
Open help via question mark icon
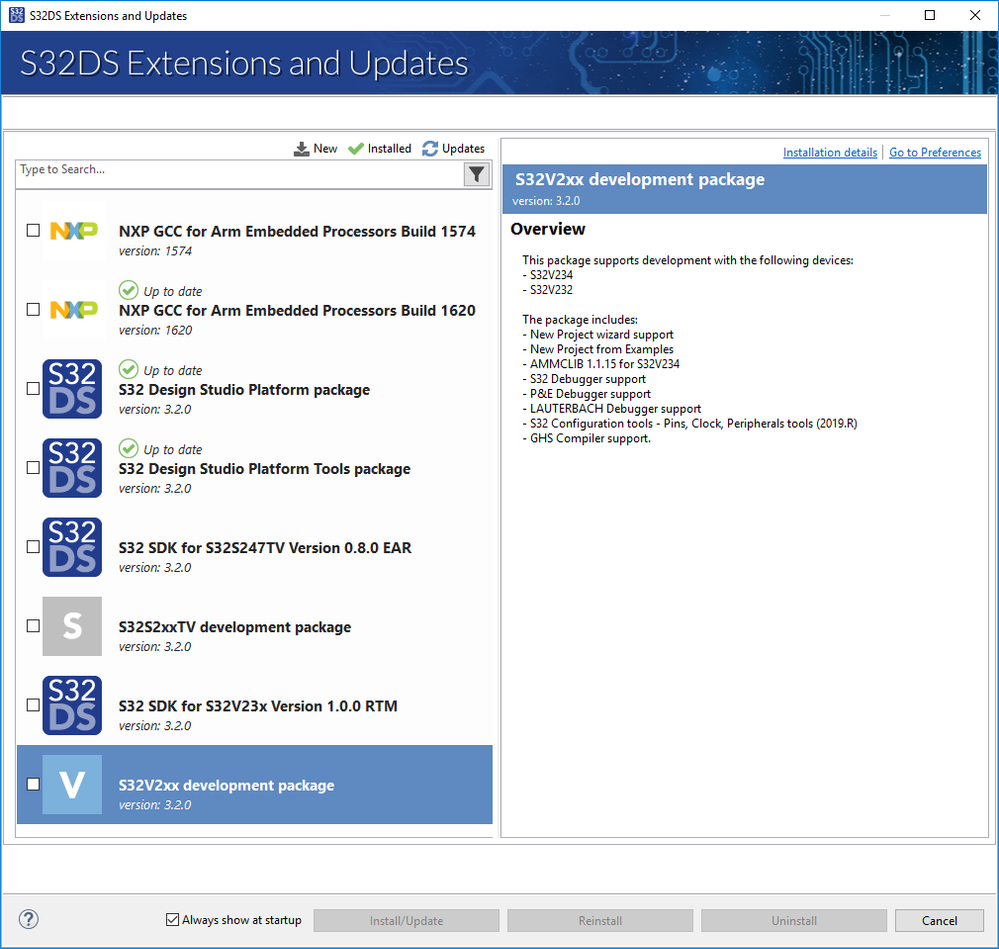point(29,919)
